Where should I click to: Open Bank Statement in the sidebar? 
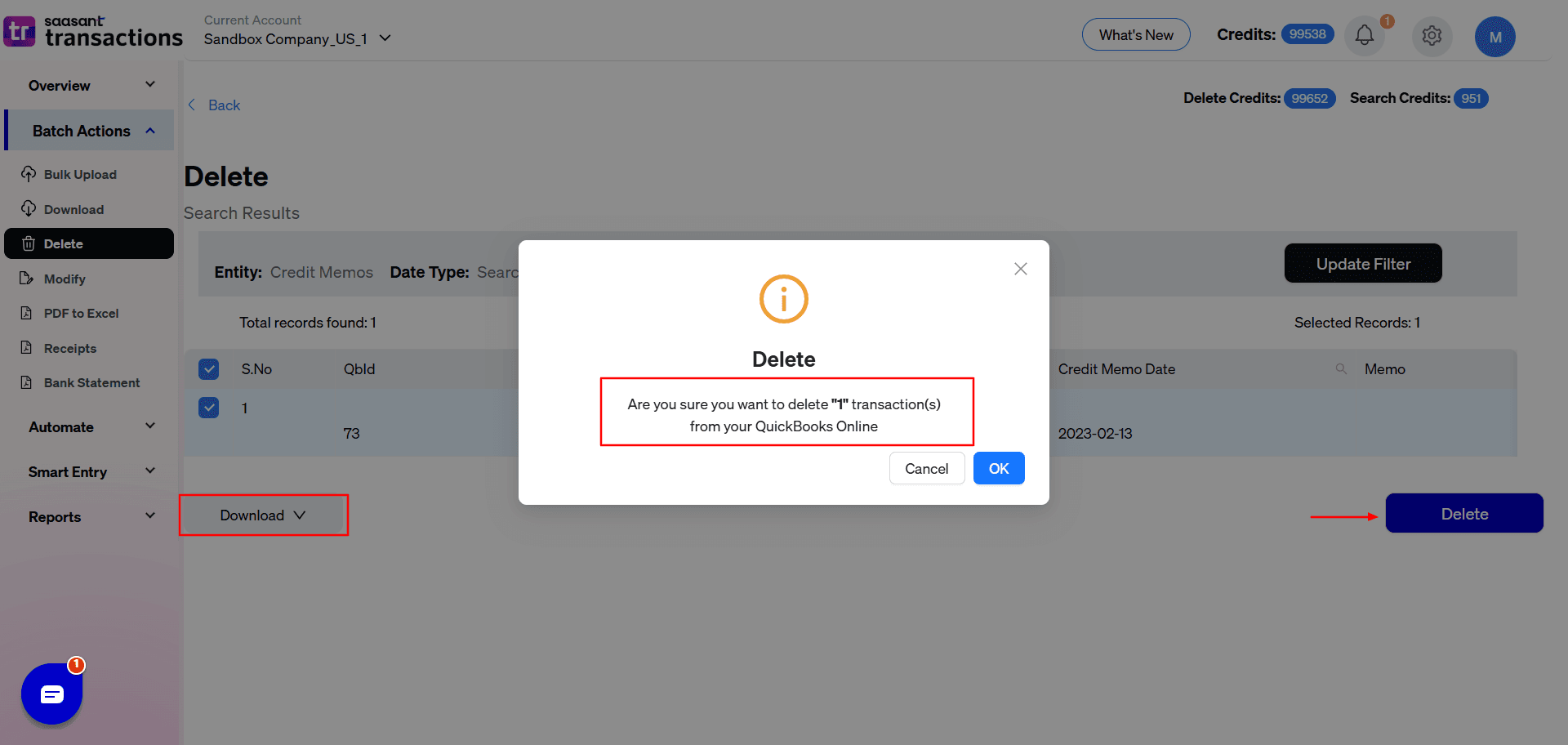click(x=91, y=382)
